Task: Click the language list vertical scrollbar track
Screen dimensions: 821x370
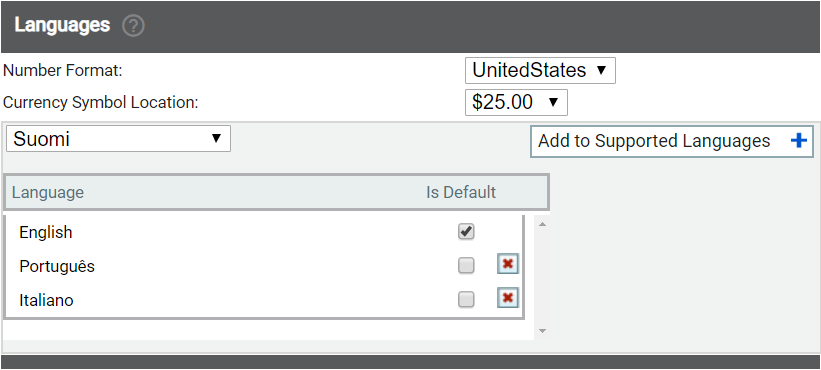Action: click(542, 277)
